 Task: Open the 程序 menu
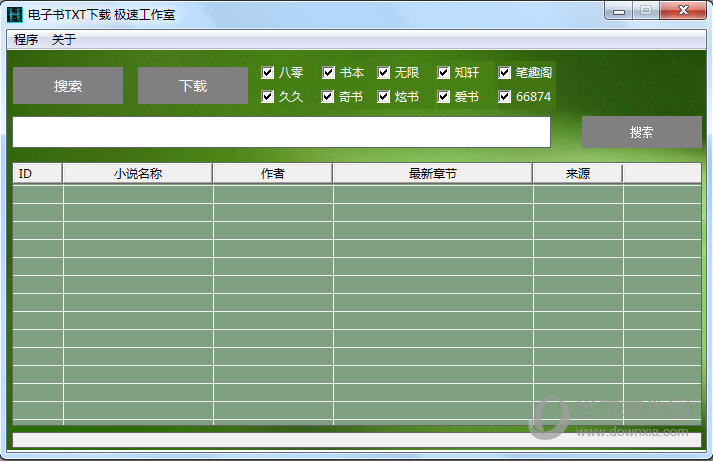coord(26,40)
